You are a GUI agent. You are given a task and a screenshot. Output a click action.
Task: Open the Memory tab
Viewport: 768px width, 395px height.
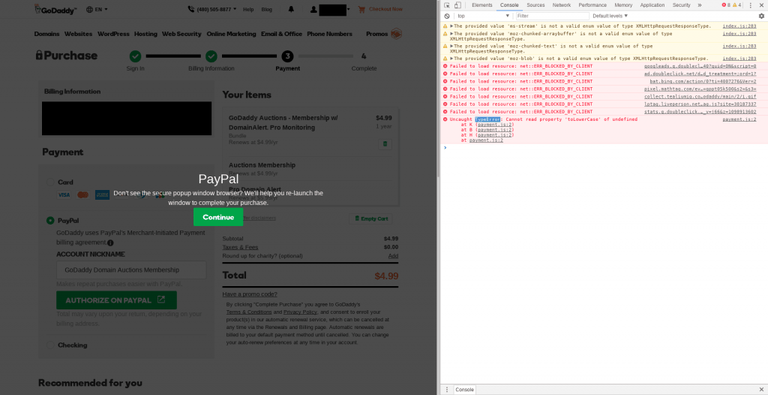point(623,5)
